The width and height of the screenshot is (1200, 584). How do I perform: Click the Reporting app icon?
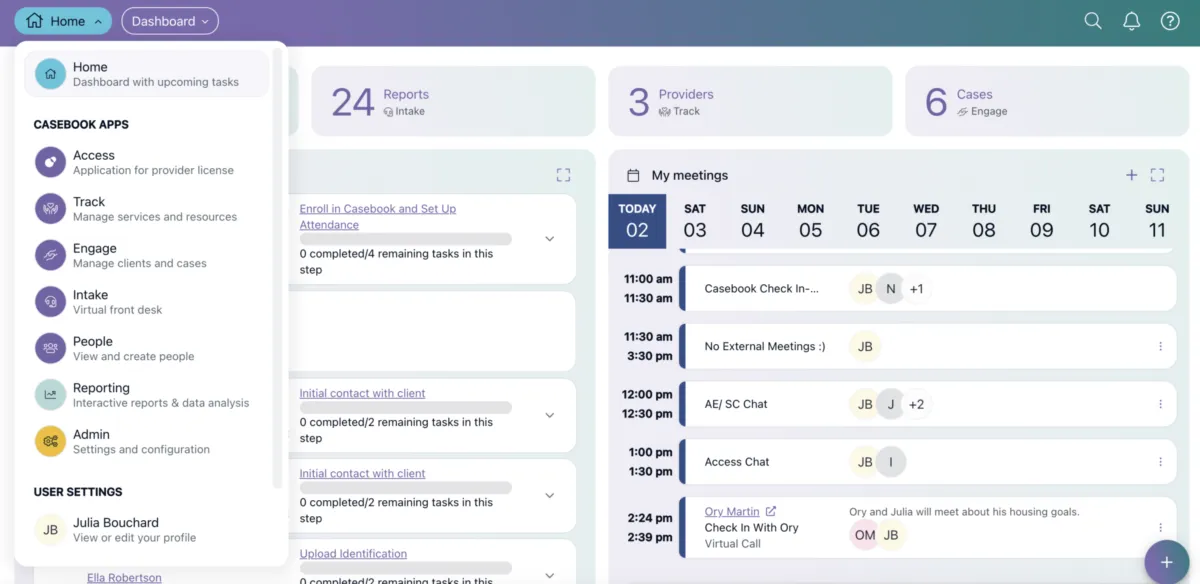[50, 395]
